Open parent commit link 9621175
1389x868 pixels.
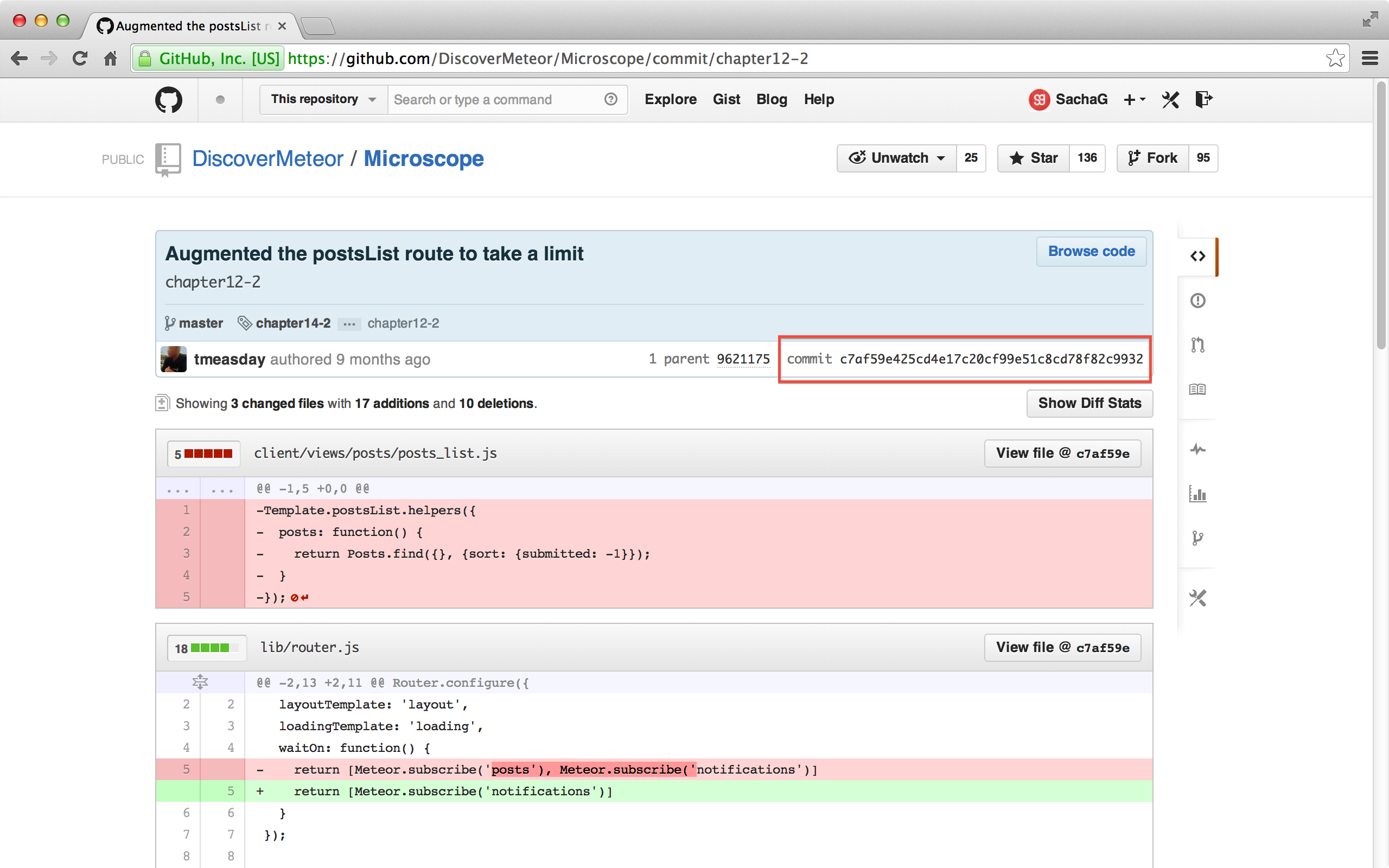[x=743, y=359]
